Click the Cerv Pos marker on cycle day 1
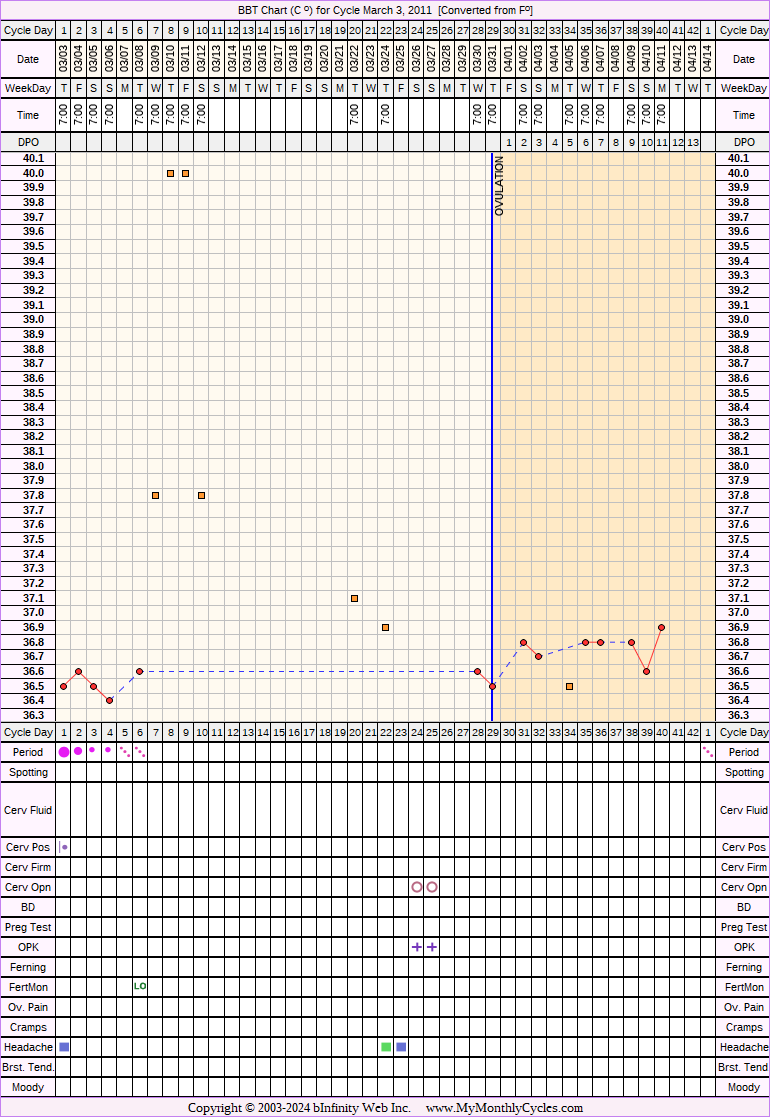Image resolution: width=770 pixels, height=1117 pixels. click(64, 847)
